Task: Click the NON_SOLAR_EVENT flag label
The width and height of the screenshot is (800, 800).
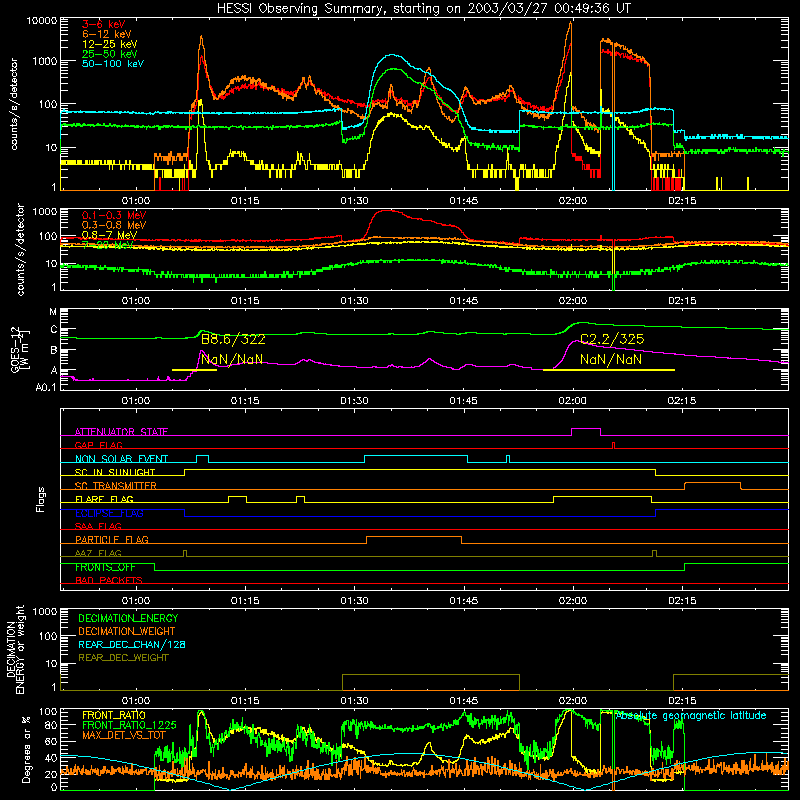Action: [121, 459]
